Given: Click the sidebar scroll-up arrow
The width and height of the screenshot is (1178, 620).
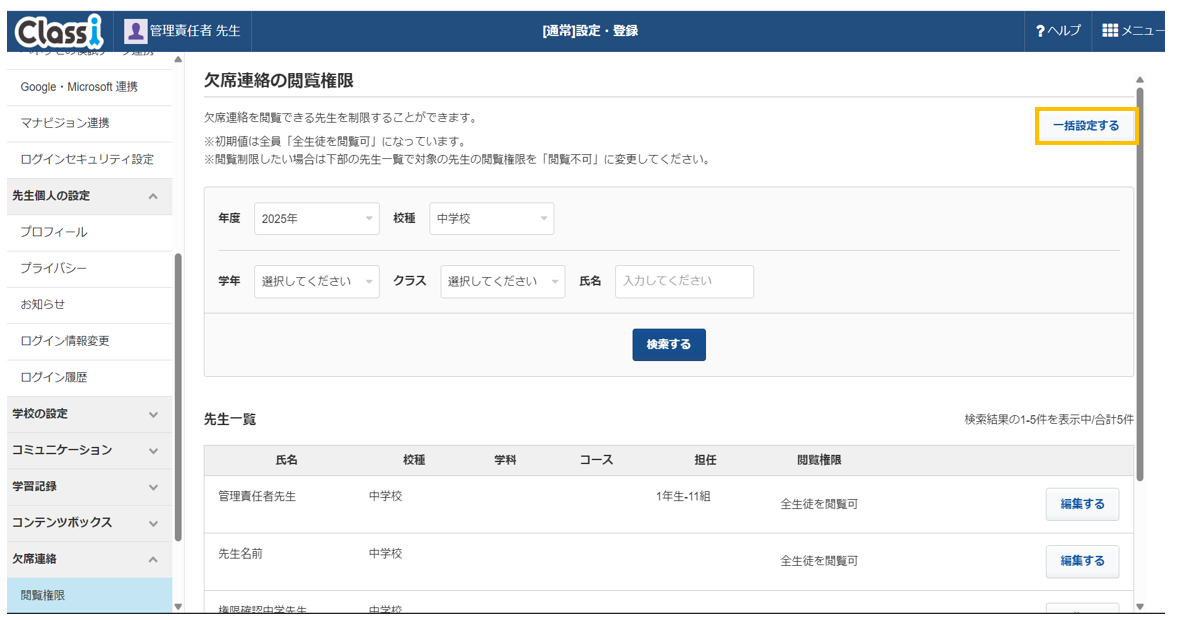Looking at the screenshot, I should coord(178,59).
